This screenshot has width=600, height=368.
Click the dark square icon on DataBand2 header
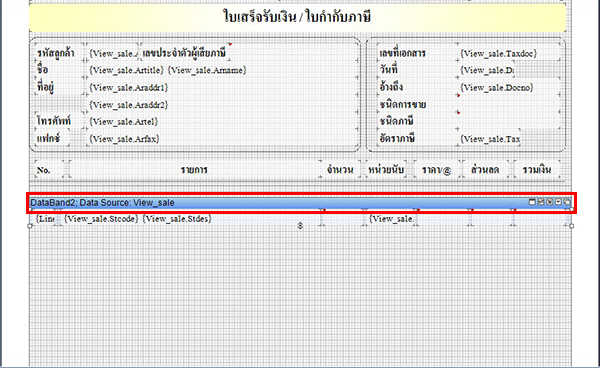pyautogui.click(x=549, y=202)
